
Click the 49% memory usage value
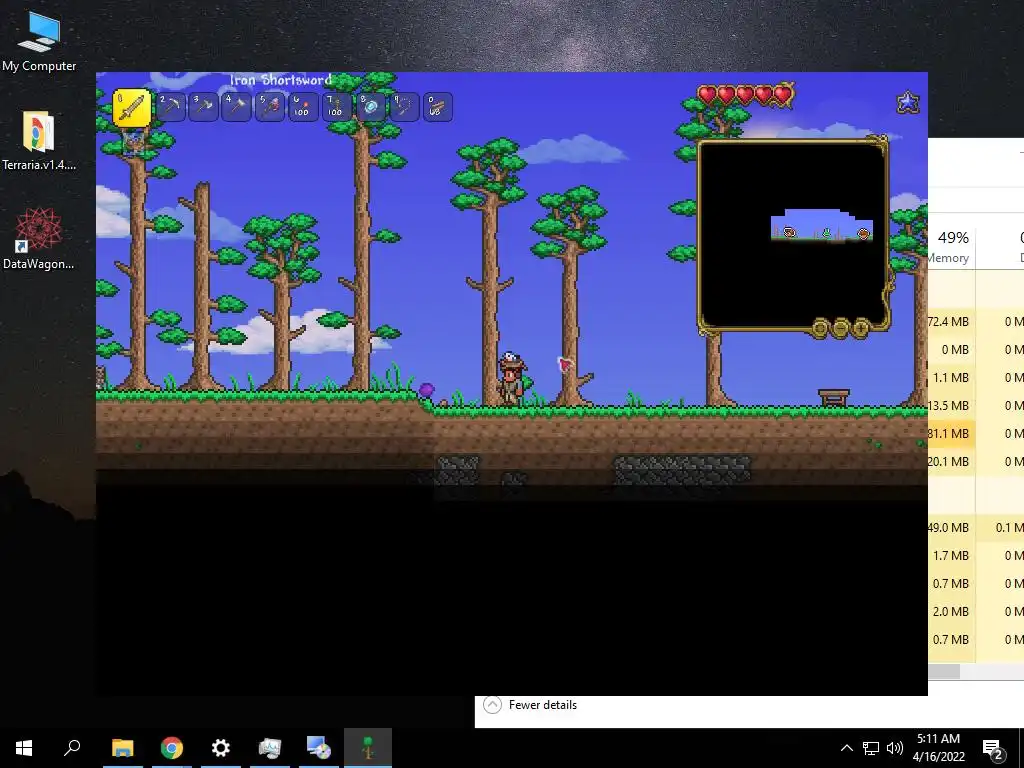pos(953,238)
